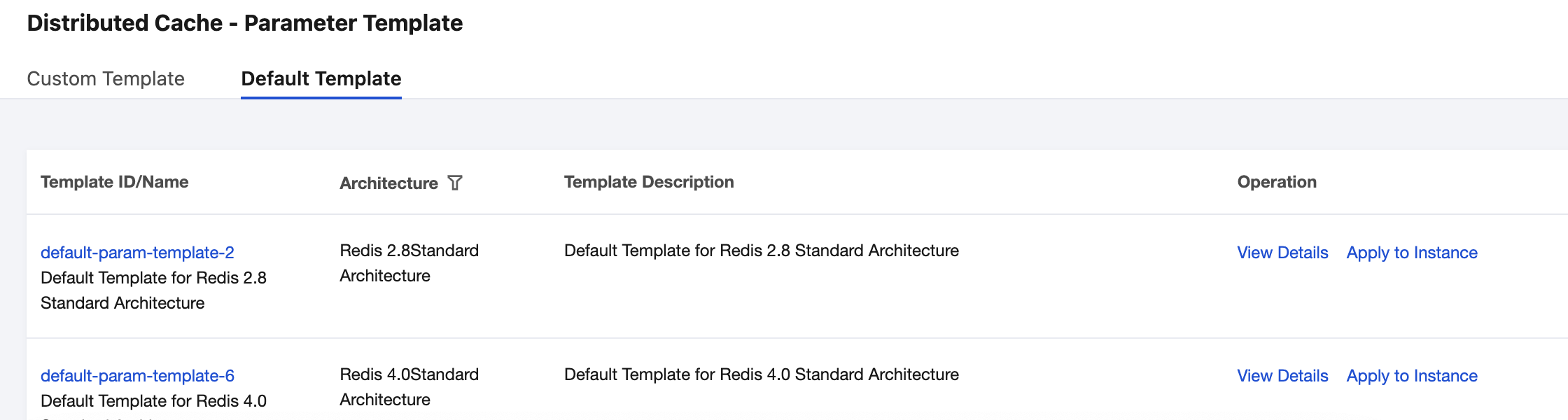The width and height of the screenshot is (1568, 420).
Task: Click the Redis 4.0 row's Template Description text
Action: click(x=761, y=374)
